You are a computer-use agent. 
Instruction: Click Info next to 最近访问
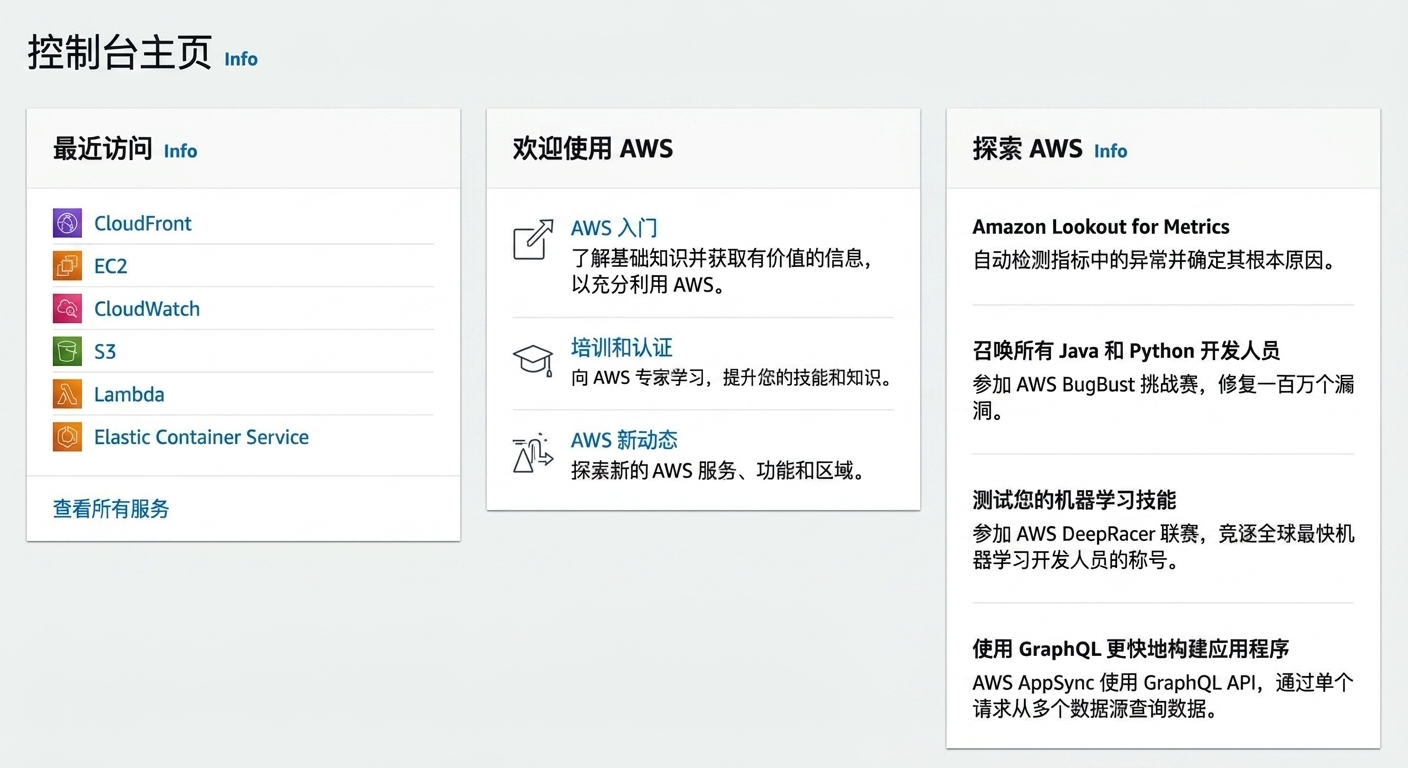tap(181, 151)
